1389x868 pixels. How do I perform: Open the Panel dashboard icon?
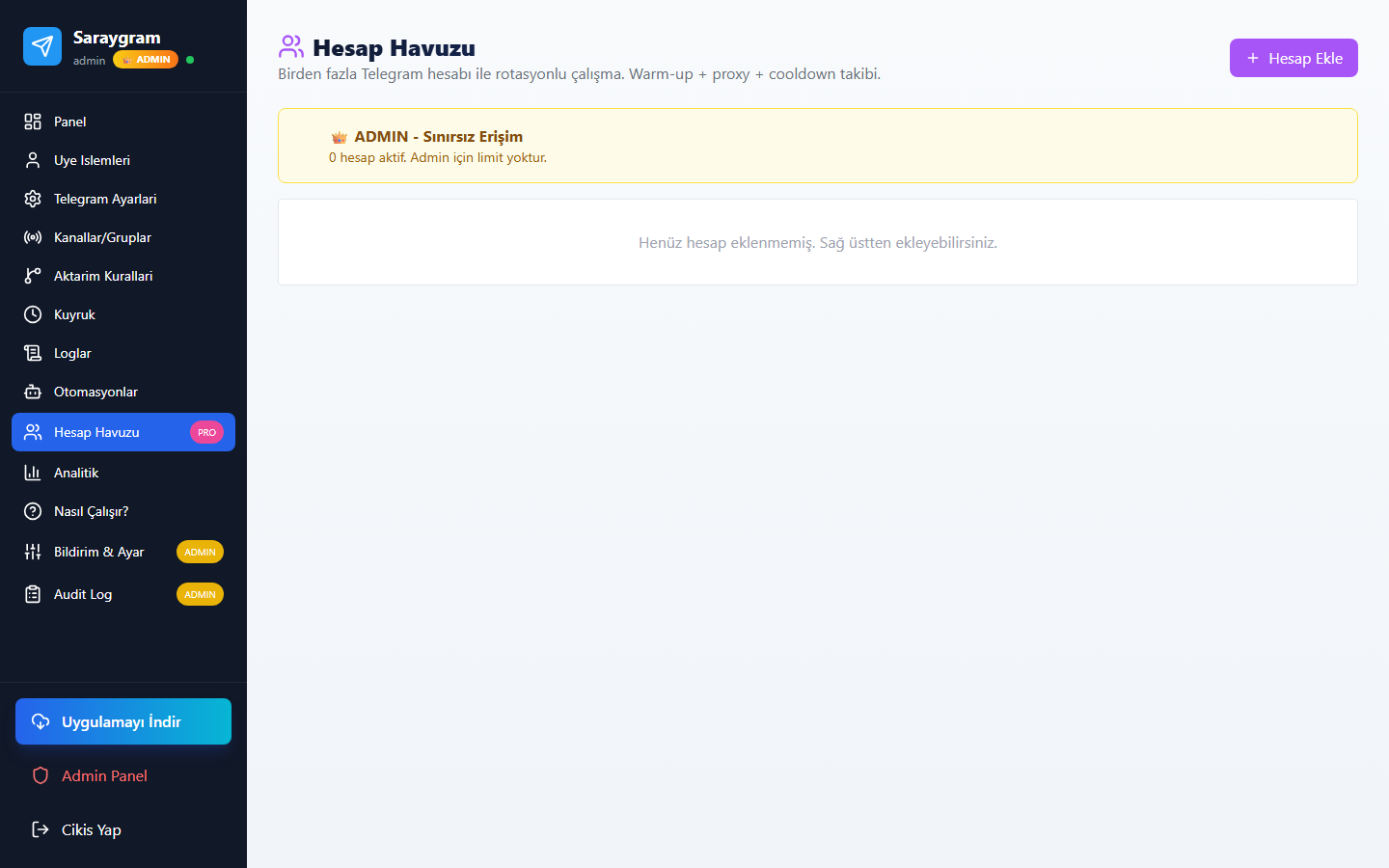33,122
